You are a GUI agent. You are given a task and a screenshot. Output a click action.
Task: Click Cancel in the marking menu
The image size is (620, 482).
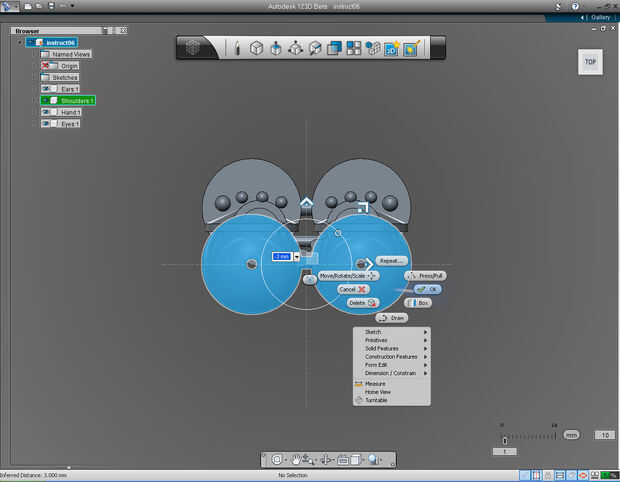pyautogui.click(x=353, y=289)
